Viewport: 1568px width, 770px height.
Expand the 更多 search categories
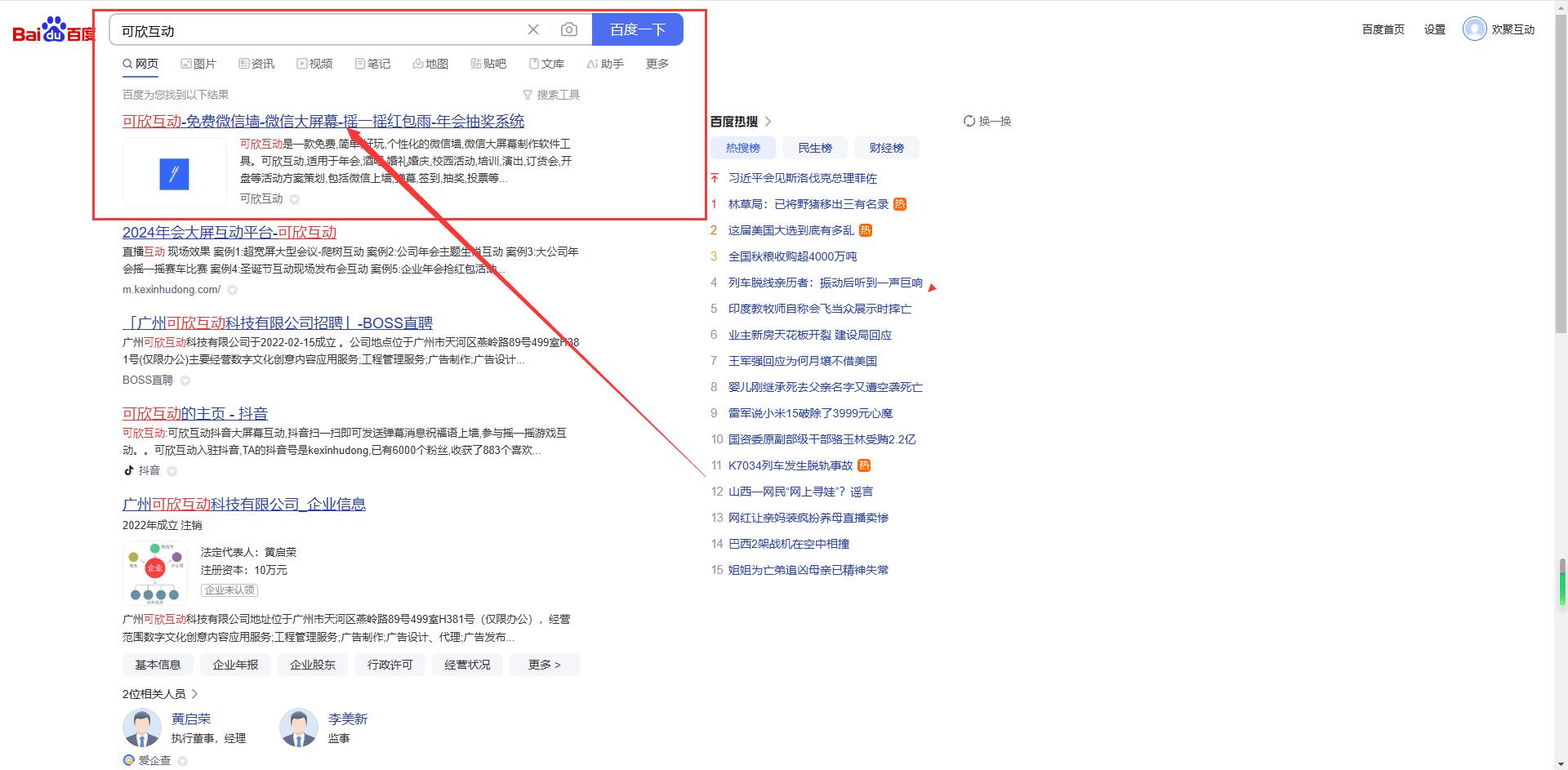pos(657,64)
